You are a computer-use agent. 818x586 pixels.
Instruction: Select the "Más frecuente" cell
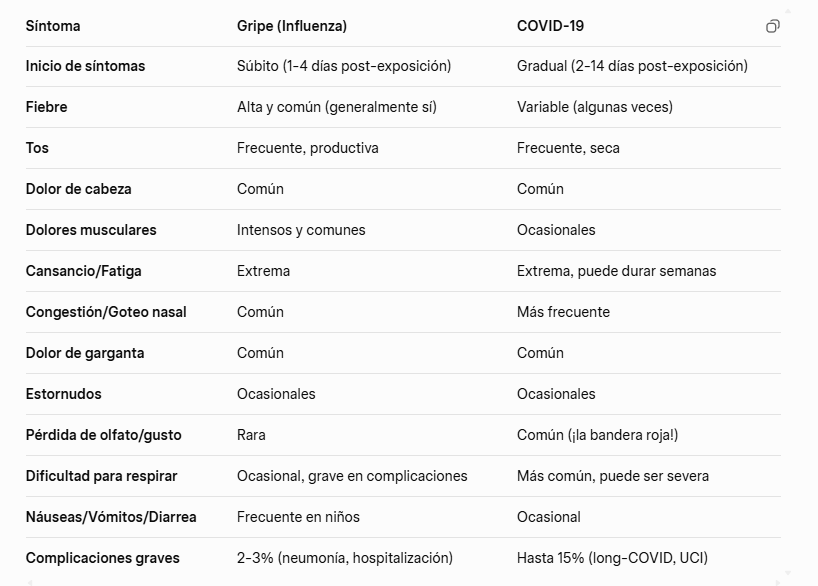click(563, 312)
